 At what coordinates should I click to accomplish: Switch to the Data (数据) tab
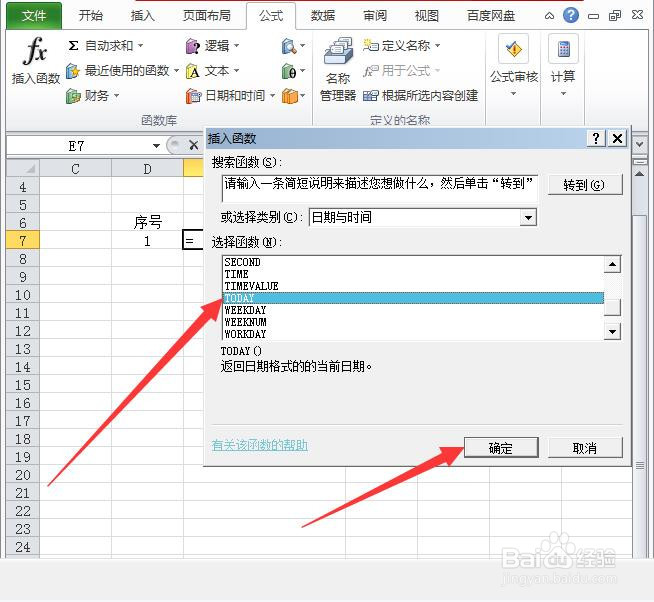tap(323, 16)
